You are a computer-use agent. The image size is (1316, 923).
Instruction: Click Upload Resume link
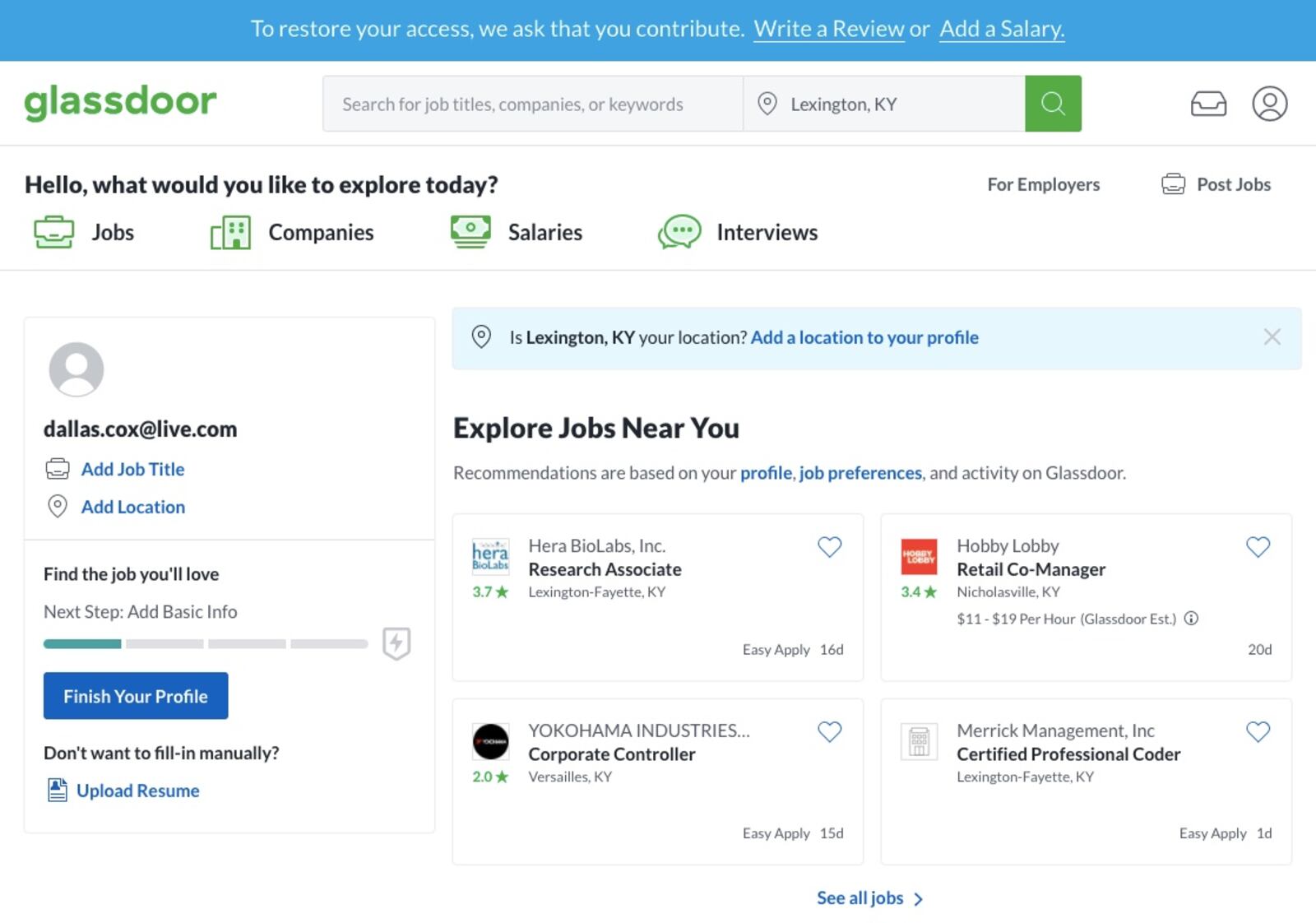tap(137, 791)
